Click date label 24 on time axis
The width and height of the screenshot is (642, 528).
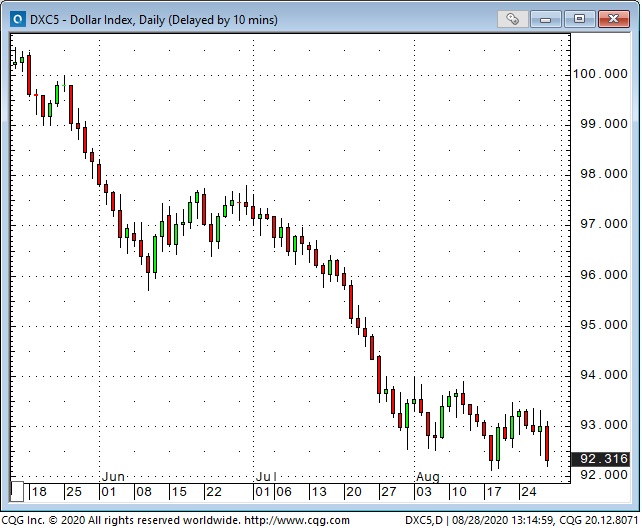[x=529, y=492]
